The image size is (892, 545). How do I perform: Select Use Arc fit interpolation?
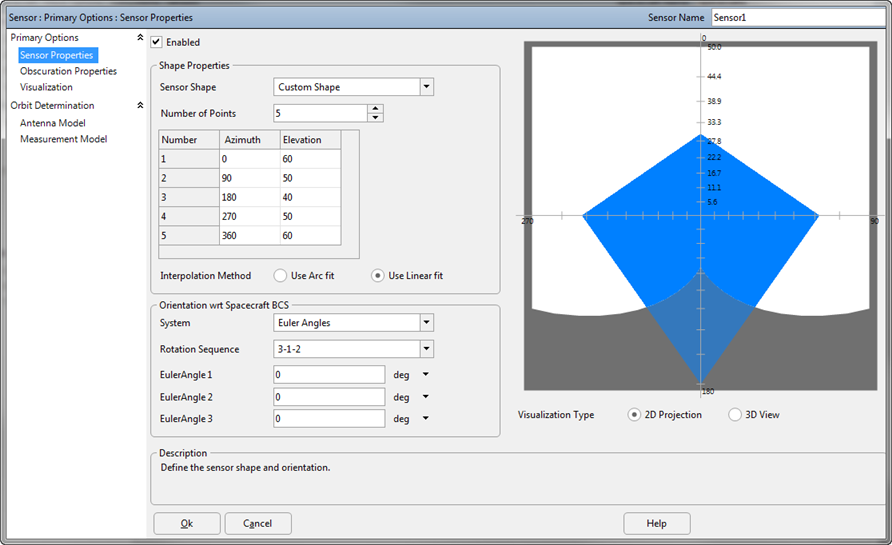[280, 276]
